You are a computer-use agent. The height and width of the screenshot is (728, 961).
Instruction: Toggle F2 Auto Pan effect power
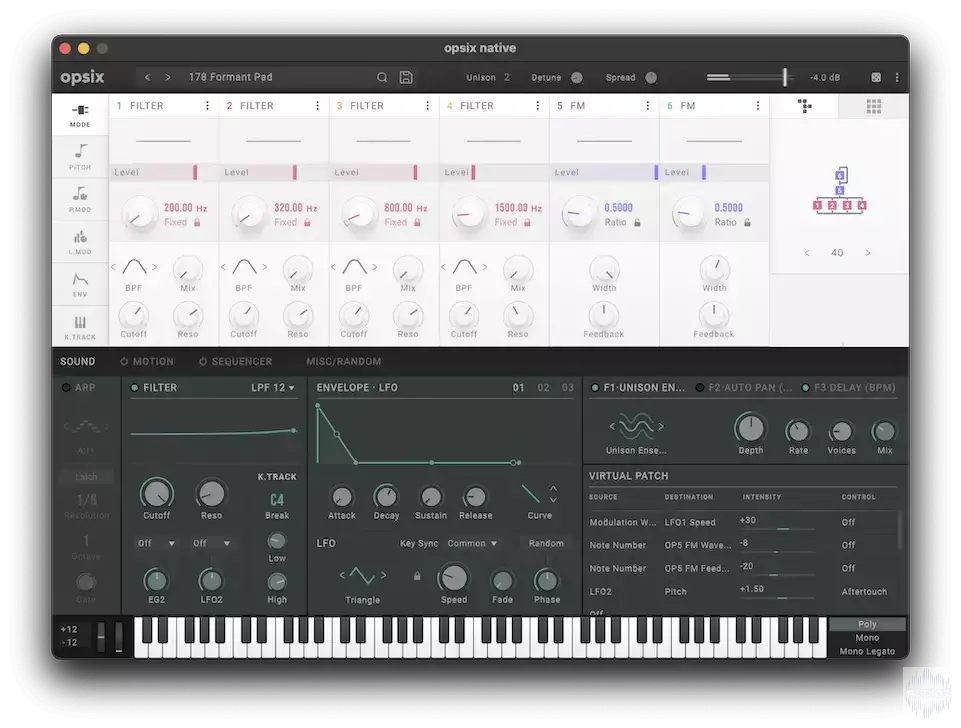[x=699, y=387]
